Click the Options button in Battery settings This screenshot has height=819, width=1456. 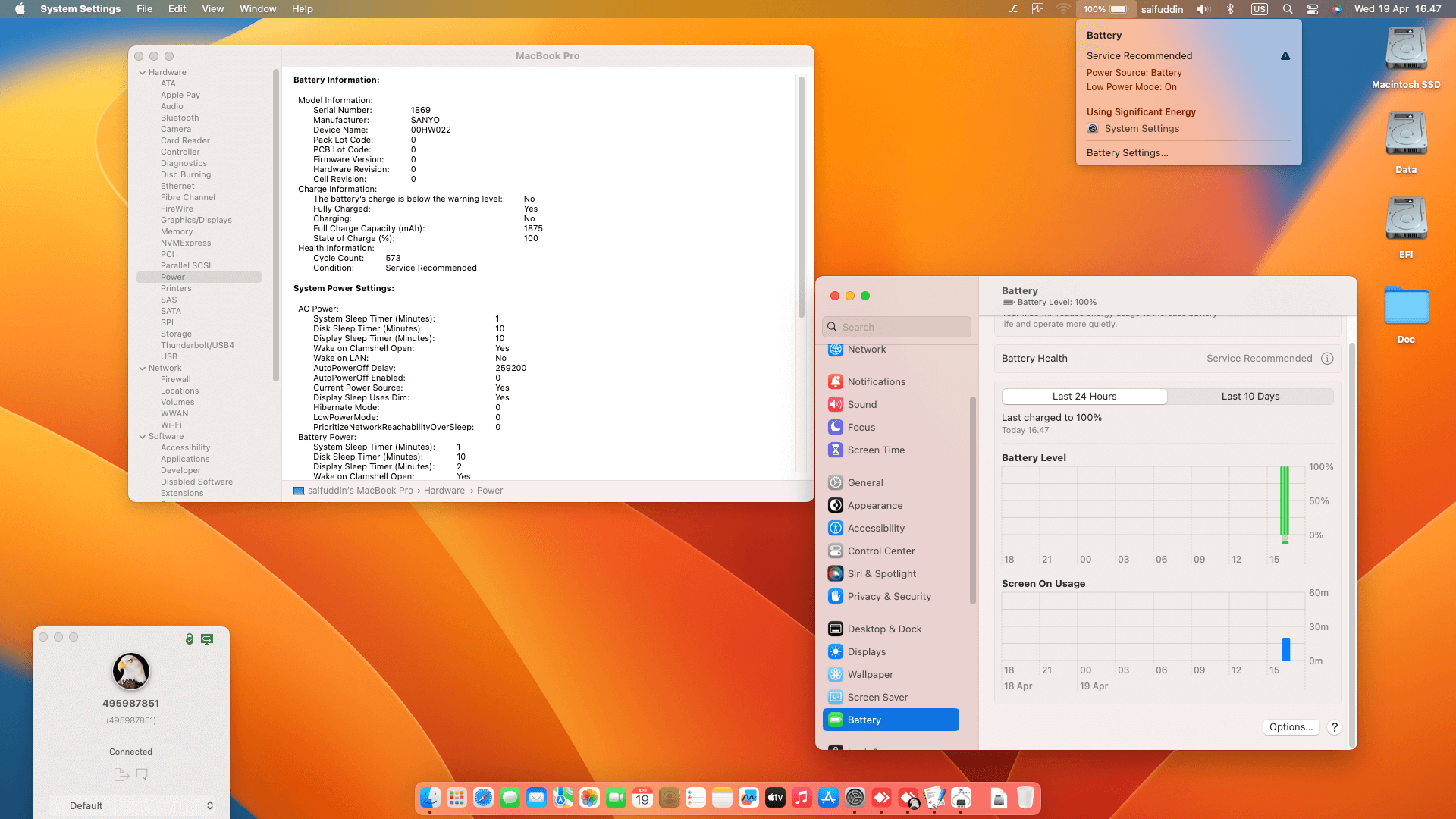pos(1290,726)
